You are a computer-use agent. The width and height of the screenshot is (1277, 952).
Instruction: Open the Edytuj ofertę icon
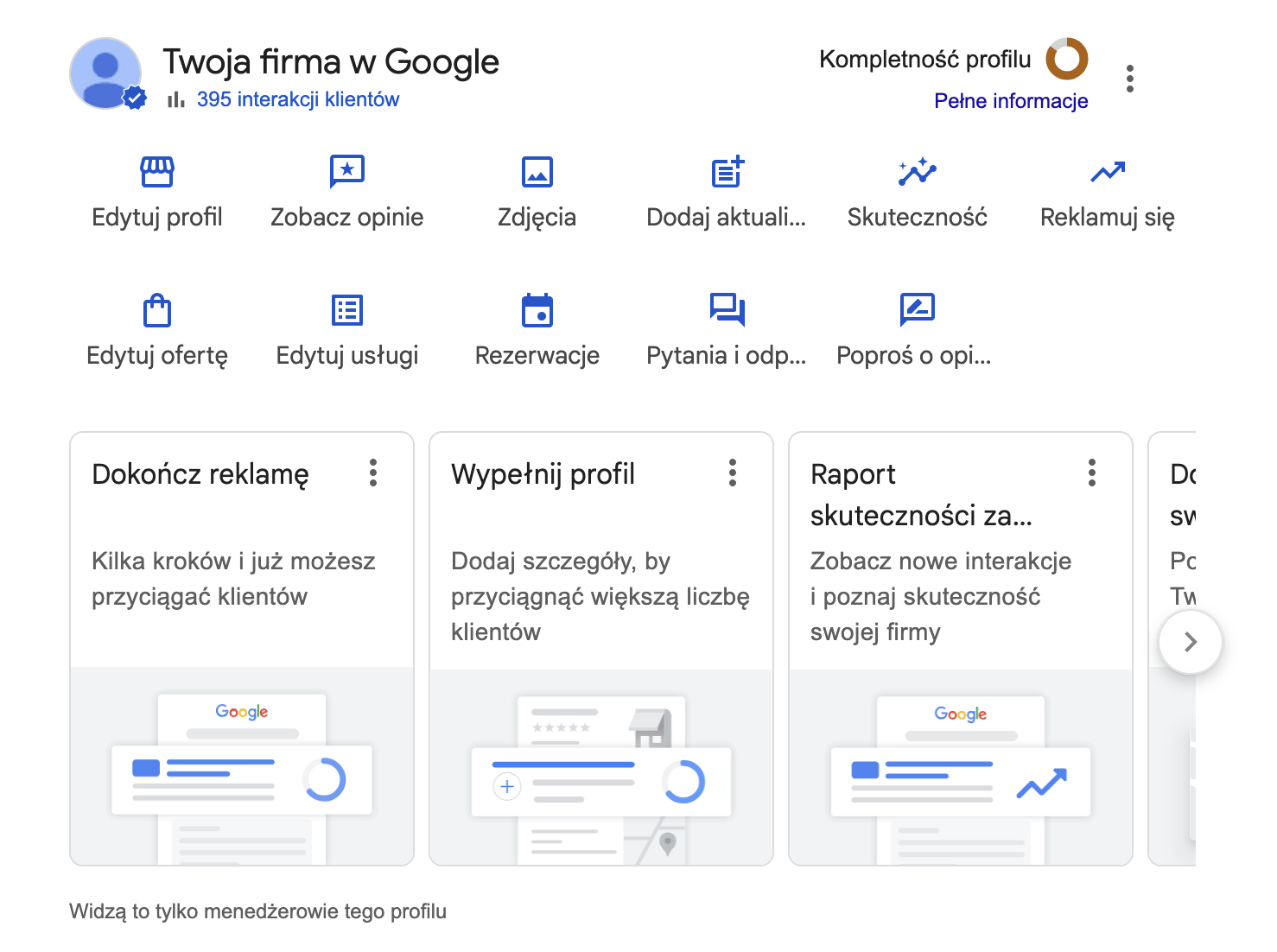click(156, 309)
